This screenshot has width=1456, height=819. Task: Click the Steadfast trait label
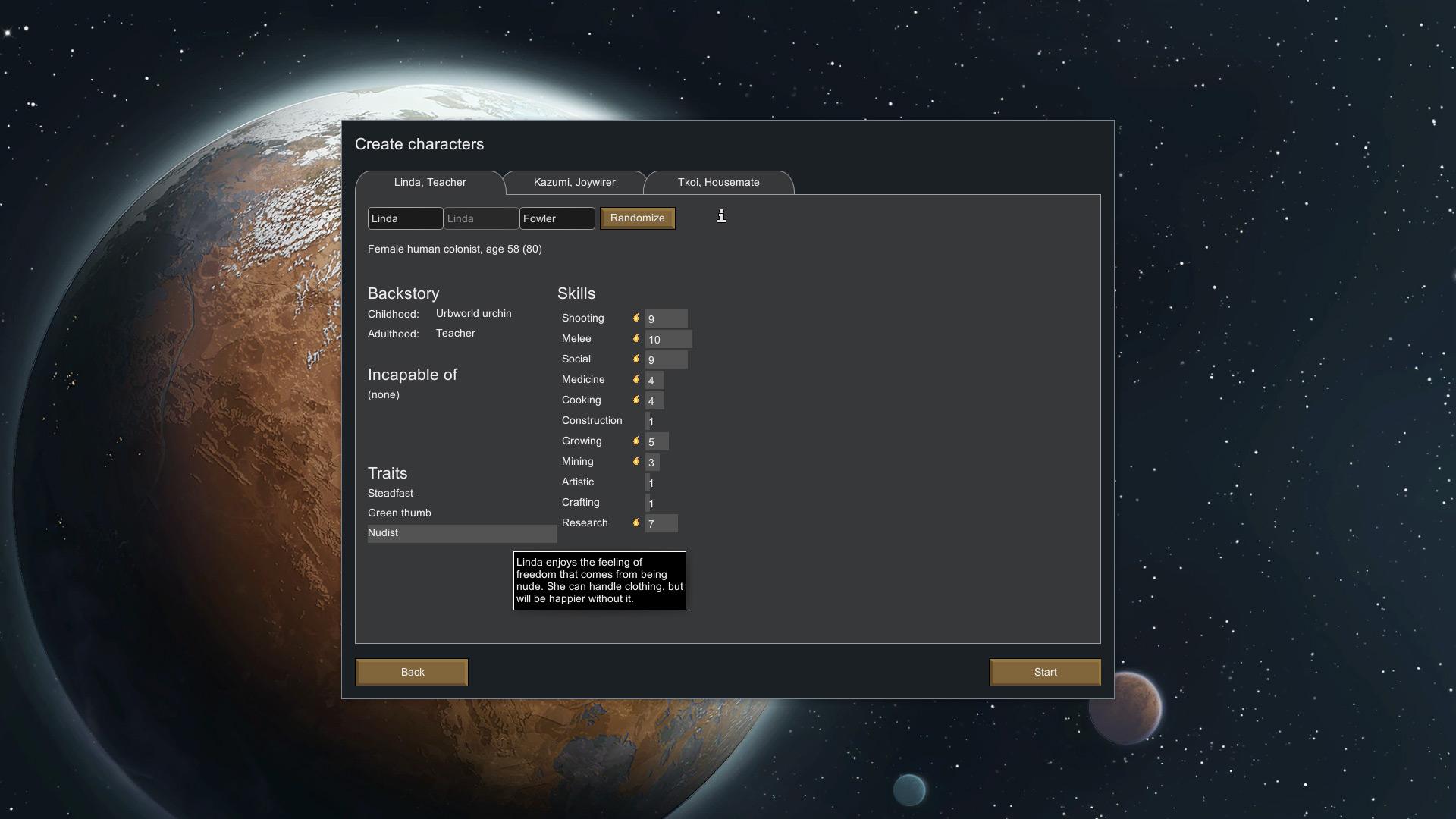(390, 493)
